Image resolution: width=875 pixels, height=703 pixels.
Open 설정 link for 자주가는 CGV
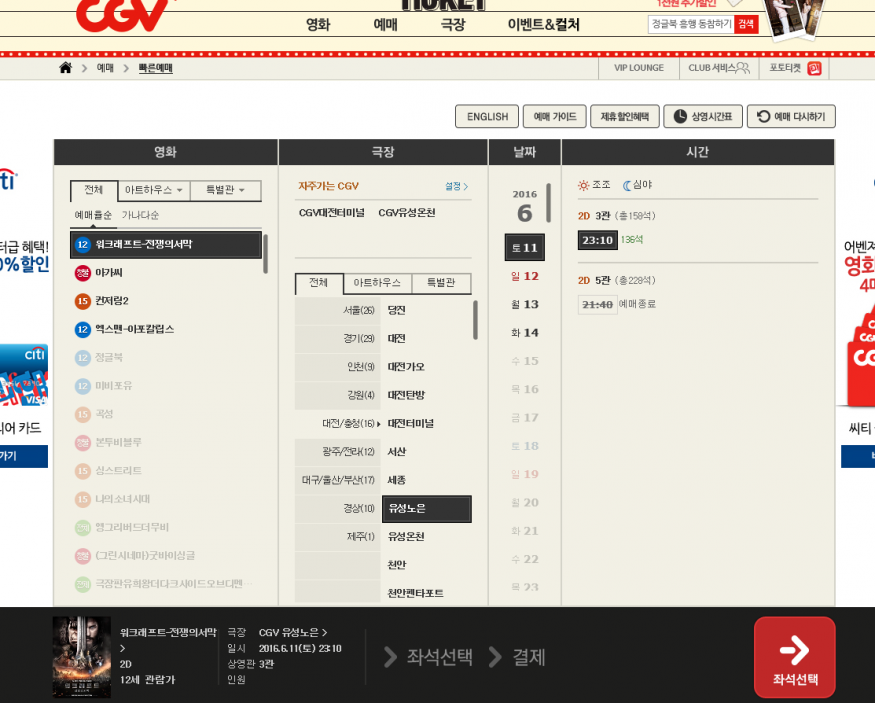tap(456, 186)
